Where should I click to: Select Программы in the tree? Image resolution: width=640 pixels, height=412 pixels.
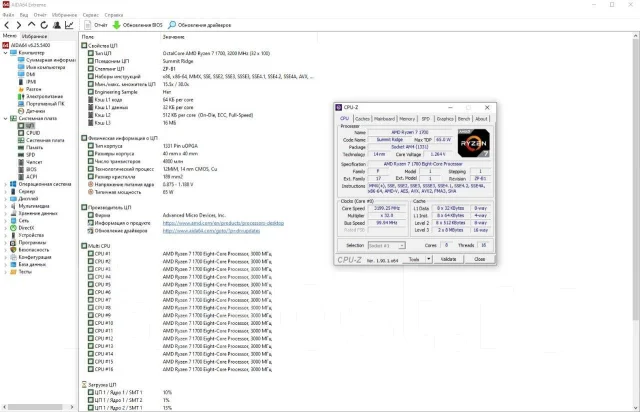[x=29, y=243]
